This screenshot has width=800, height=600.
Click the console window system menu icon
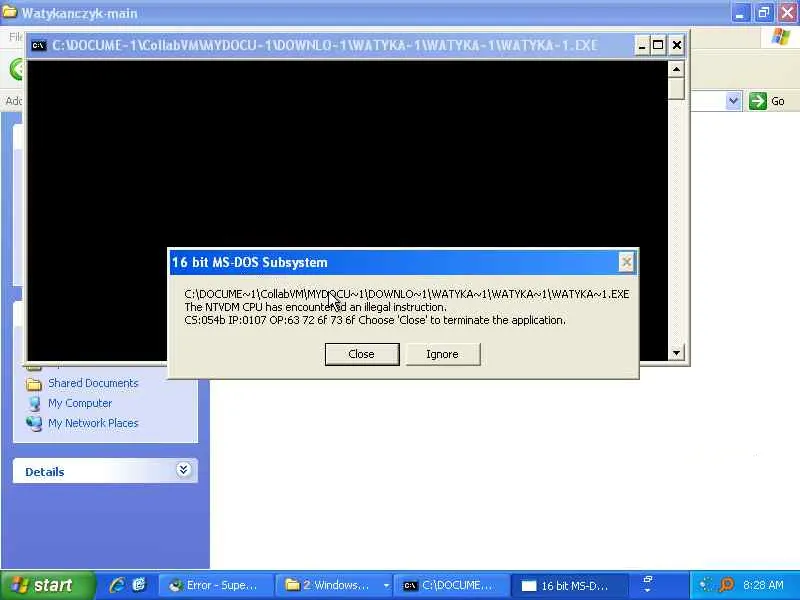click(x=39, y=46)
